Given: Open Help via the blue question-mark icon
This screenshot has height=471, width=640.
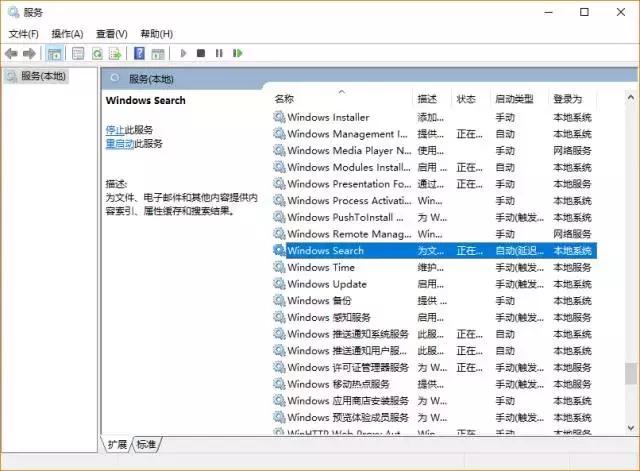Looking at the screenshot, I should pyautogui.click(x=140, y=53).
